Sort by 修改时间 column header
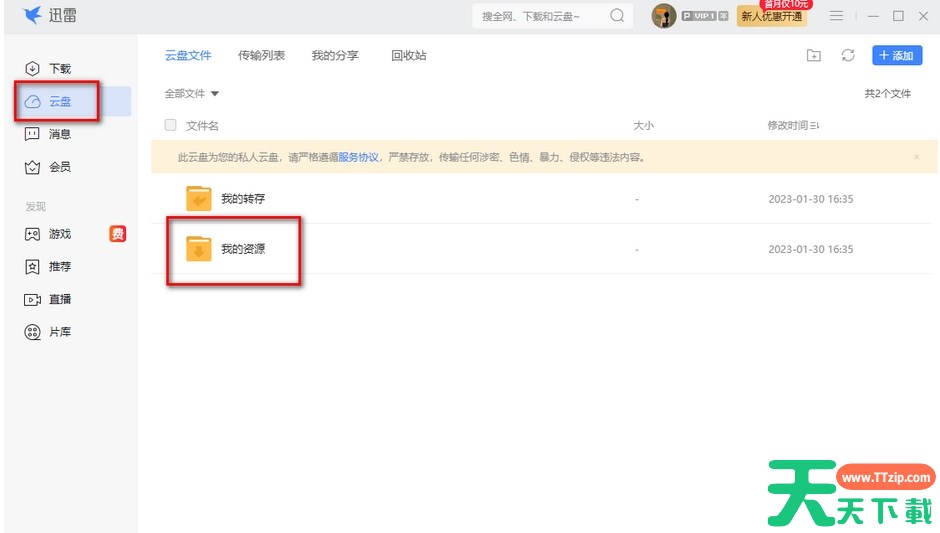Screen dimensions: 940x533 click(793, 125)
